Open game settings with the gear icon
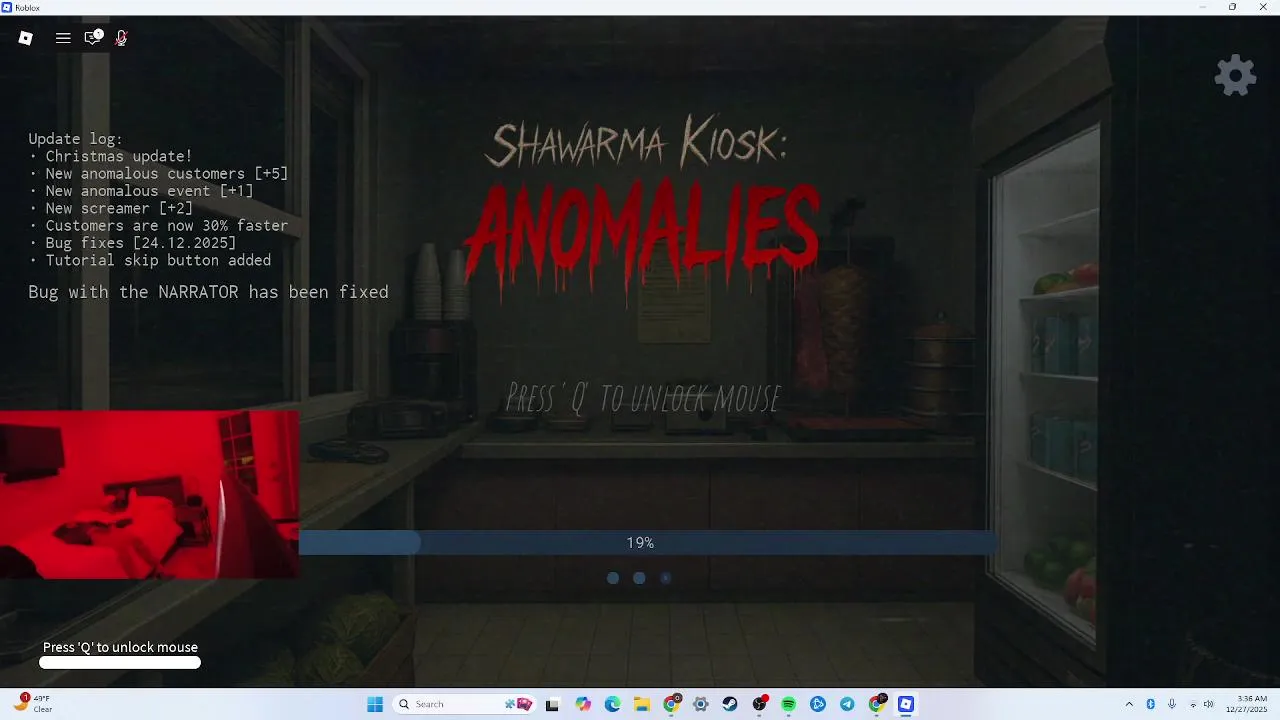The image size is (1280, 720). coord(1235,75)
